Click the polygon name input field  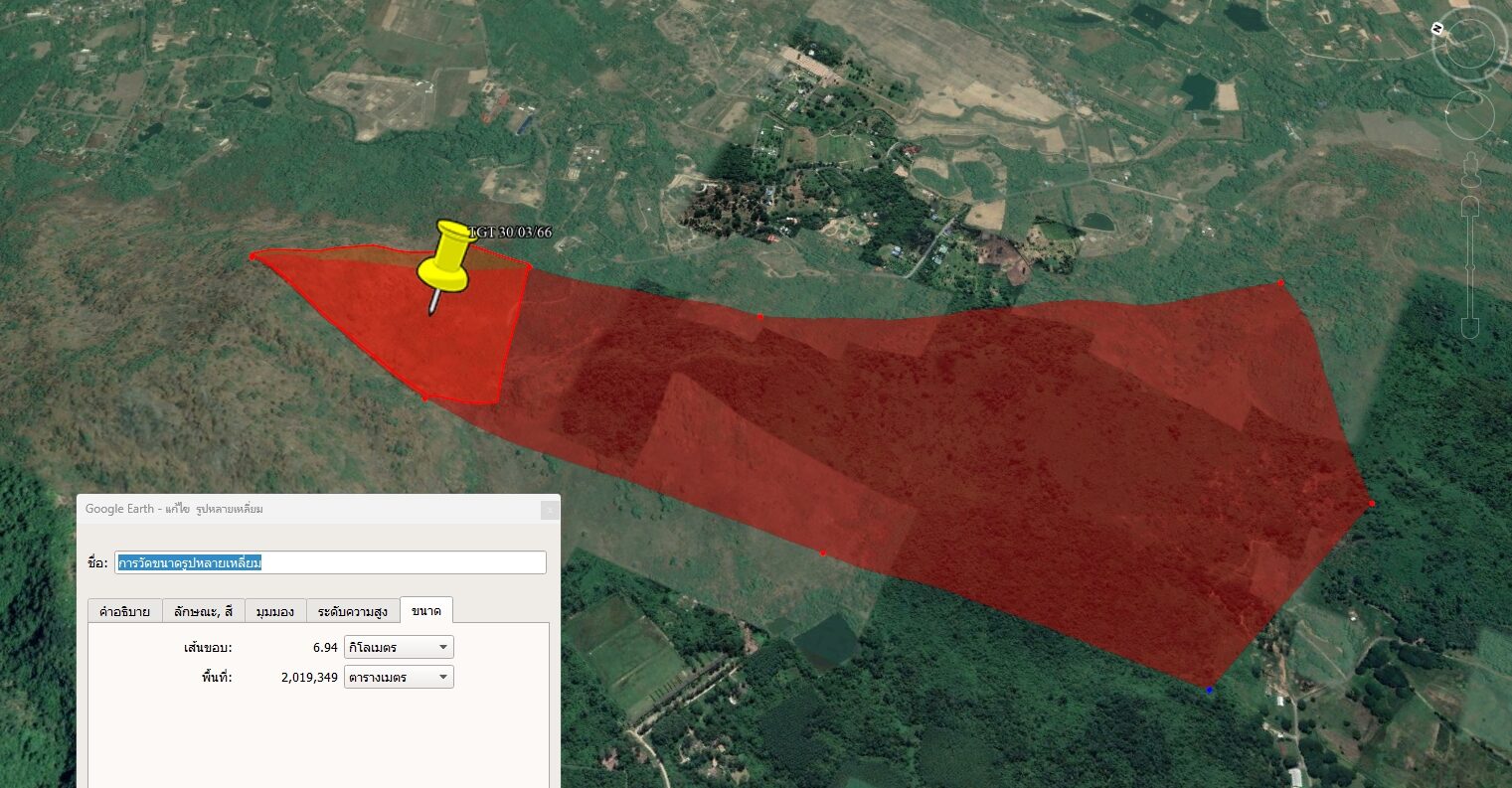[331, 562]
